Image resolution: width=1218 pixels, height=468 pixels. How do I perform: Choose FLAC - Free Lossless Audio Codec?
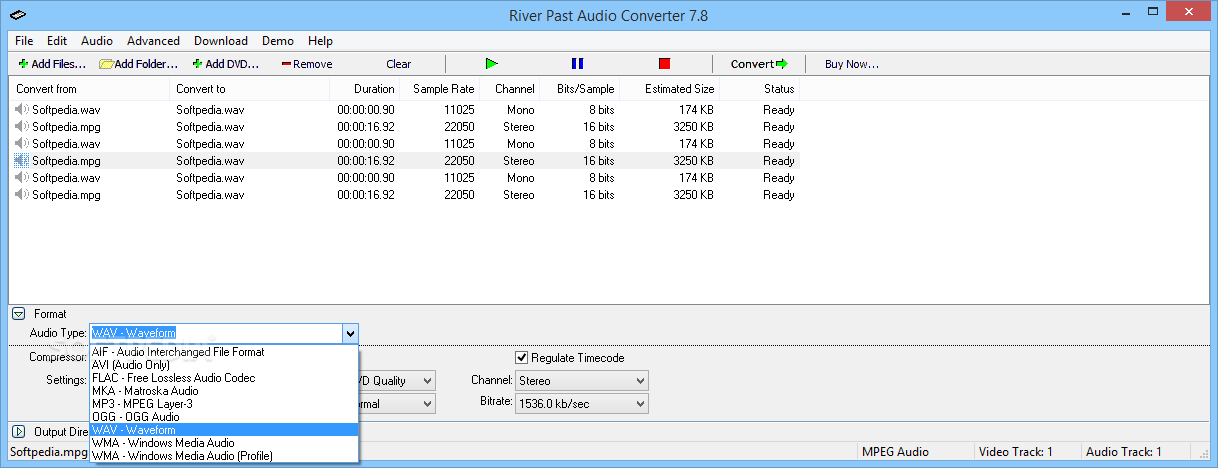223,378
